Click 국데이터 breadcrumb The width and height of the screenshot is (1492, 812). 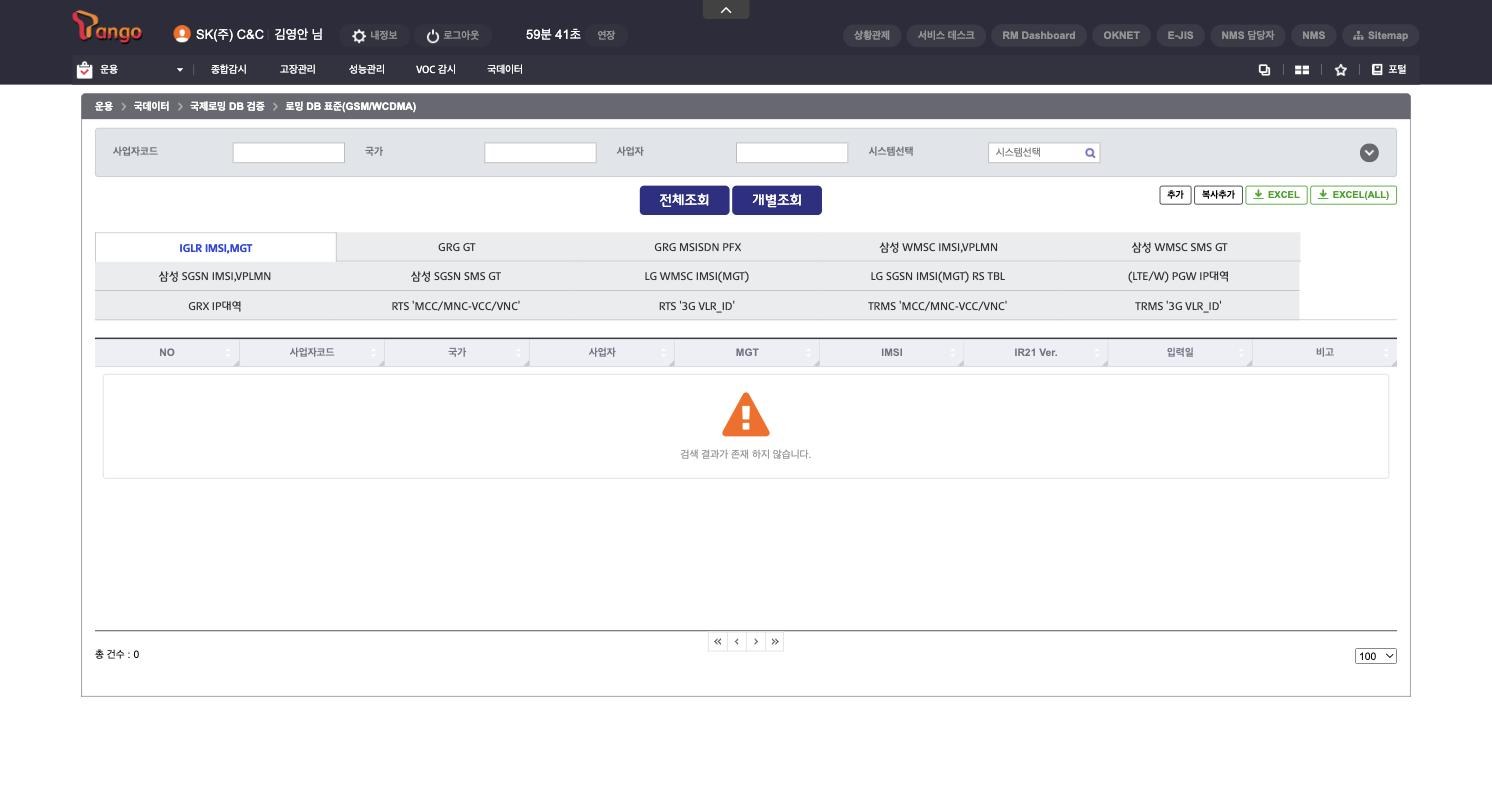click(151, 106)
